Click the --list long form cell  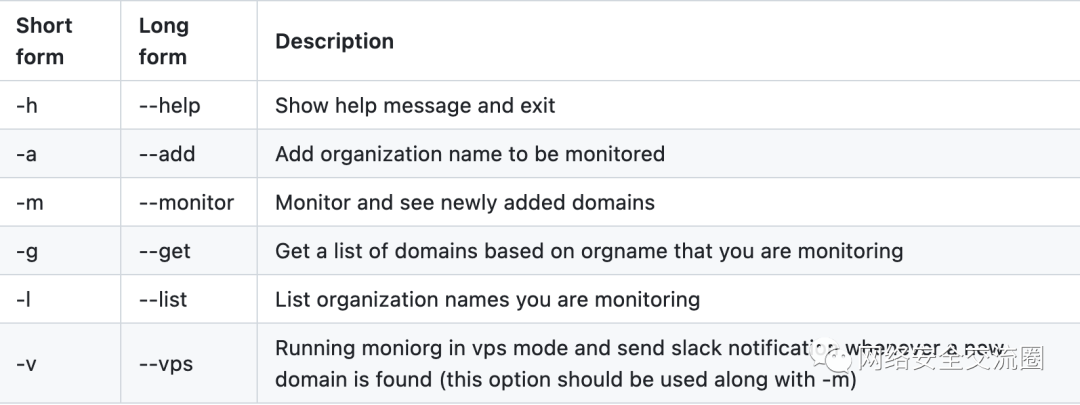(x=162, y=299)
